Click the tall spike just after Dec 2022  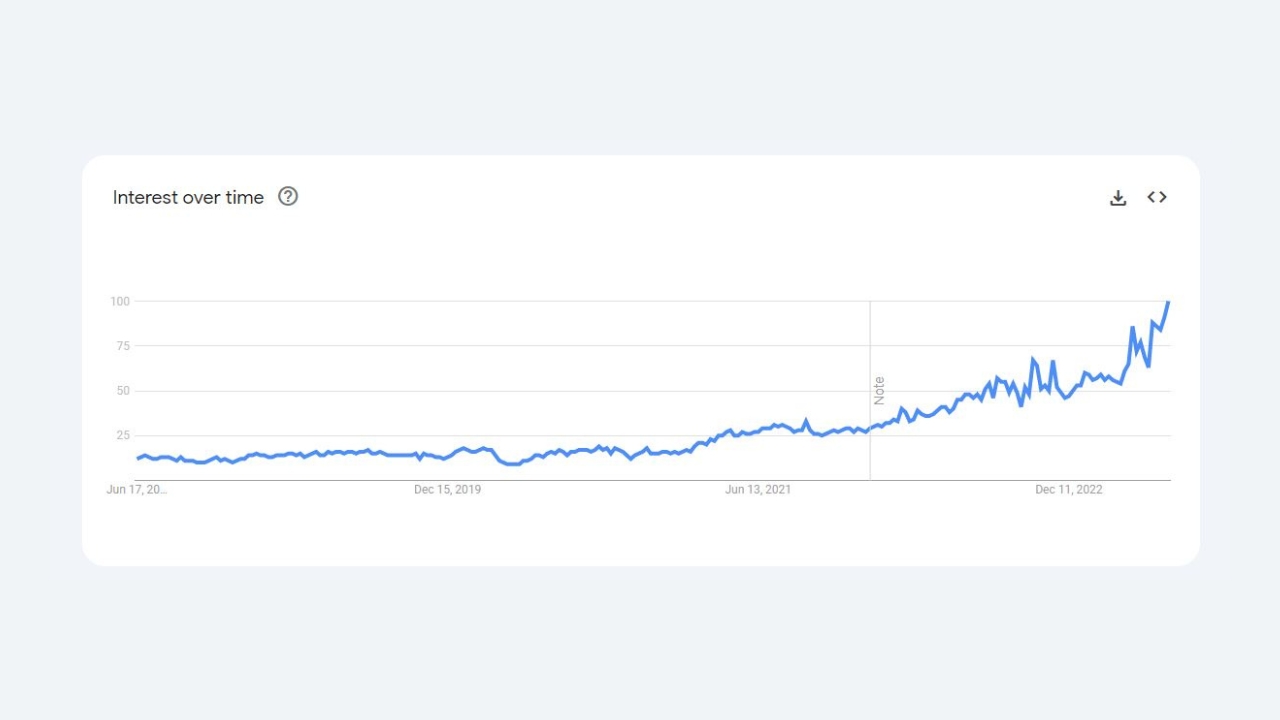pos(1132,327)
